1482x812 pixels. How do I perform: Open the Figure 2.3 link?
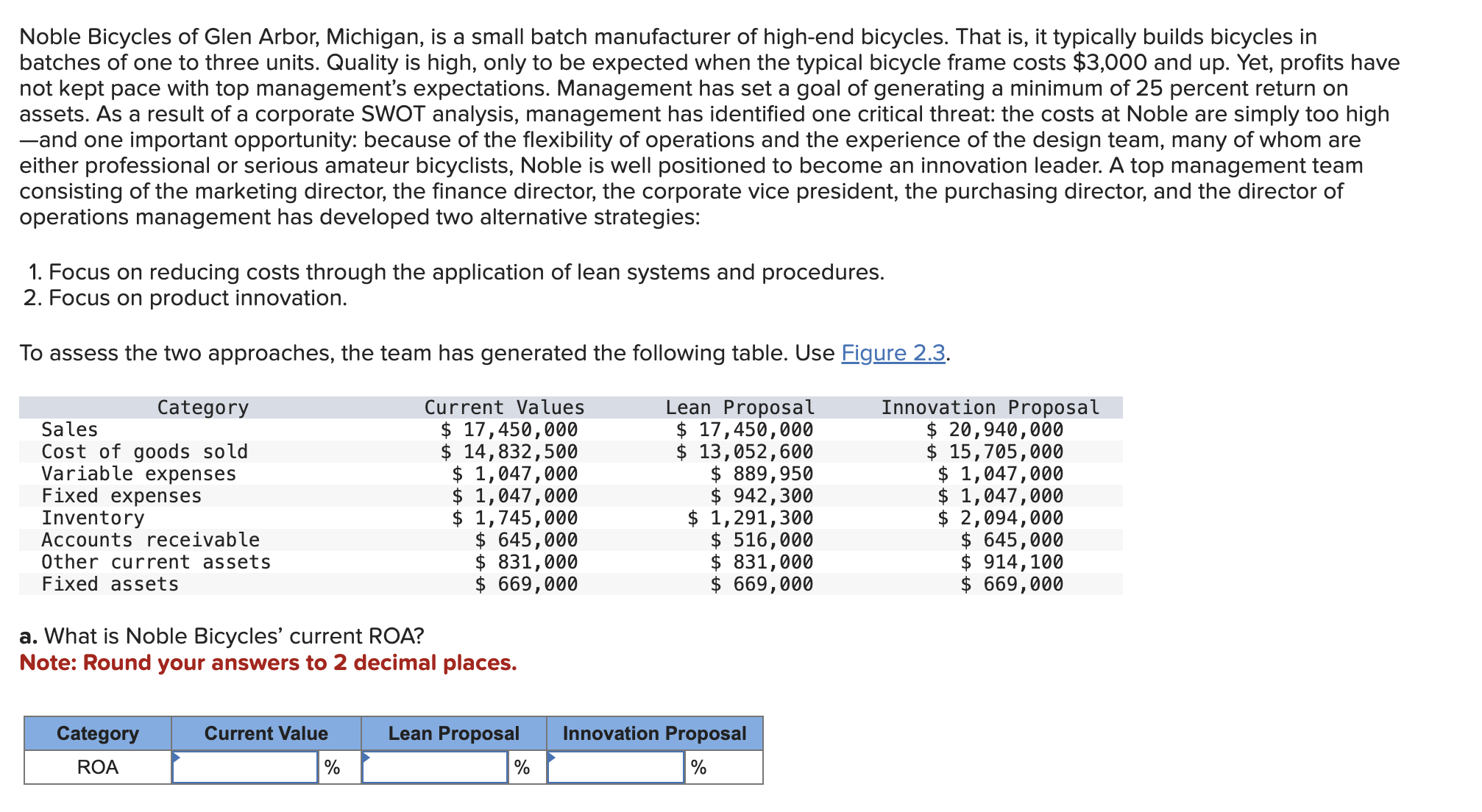(893, 353)
